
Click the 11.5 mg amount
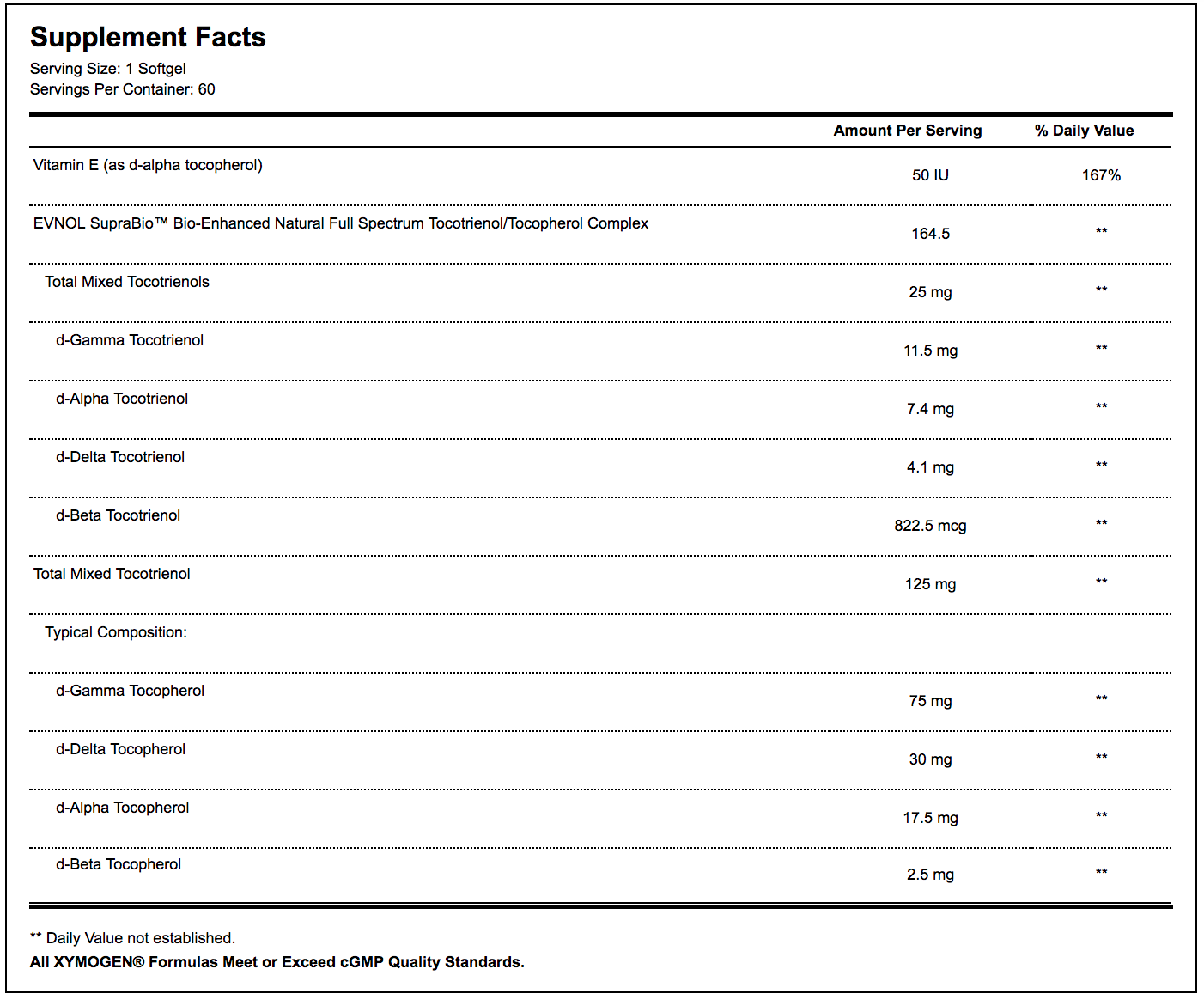[x=930, y=351]
